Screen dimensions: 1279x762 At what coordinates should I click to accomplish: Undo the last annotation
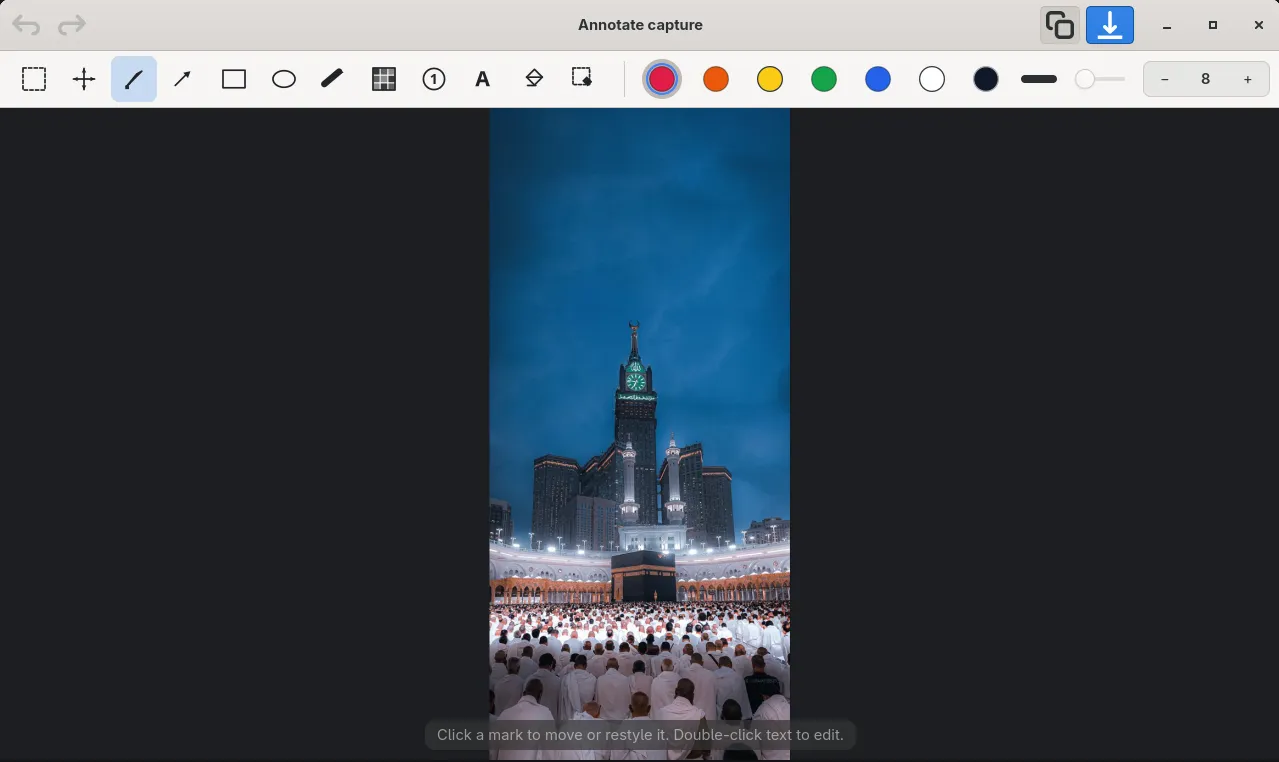coord(27,25)
